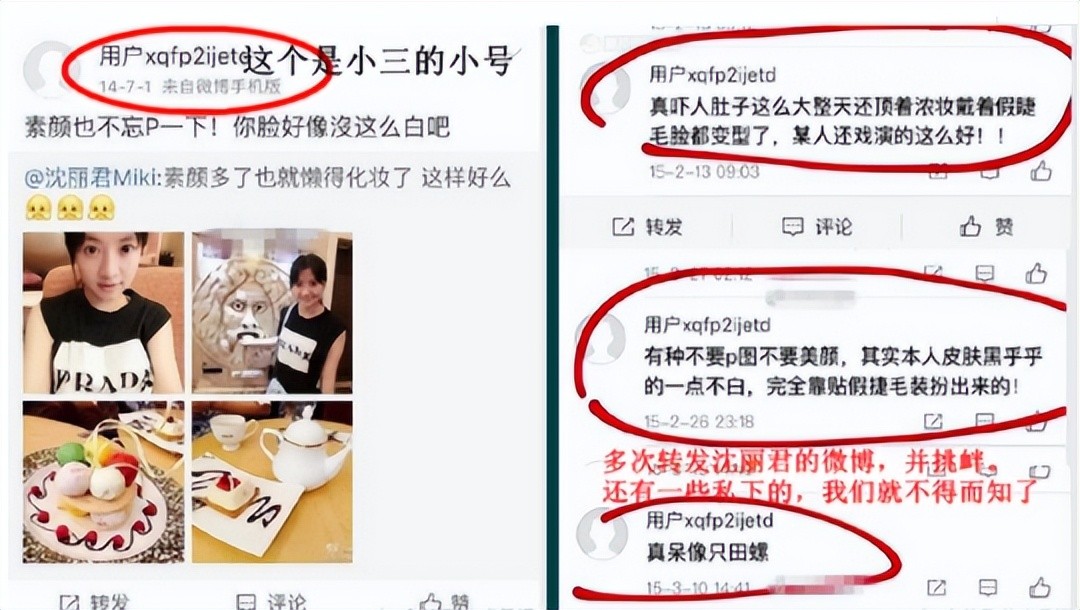View the teapot and cake photo
The height and width of the screenshot is (610, 1080).
tap(272, 482)
